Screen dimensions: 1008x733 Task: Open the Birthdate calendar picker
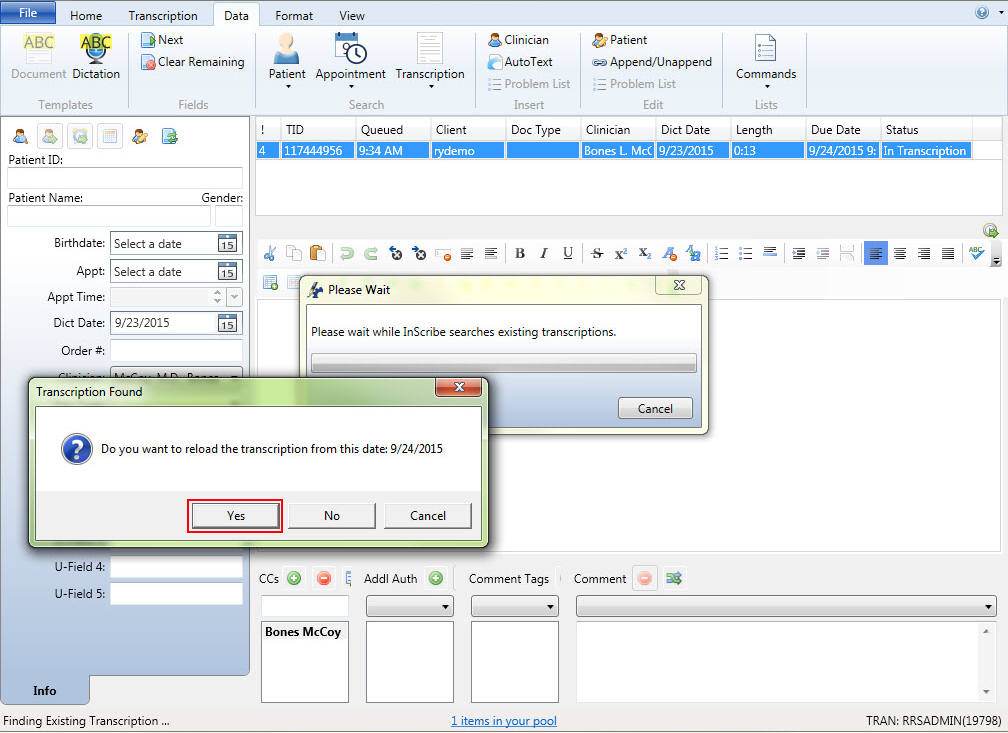(x=227, y=243)
